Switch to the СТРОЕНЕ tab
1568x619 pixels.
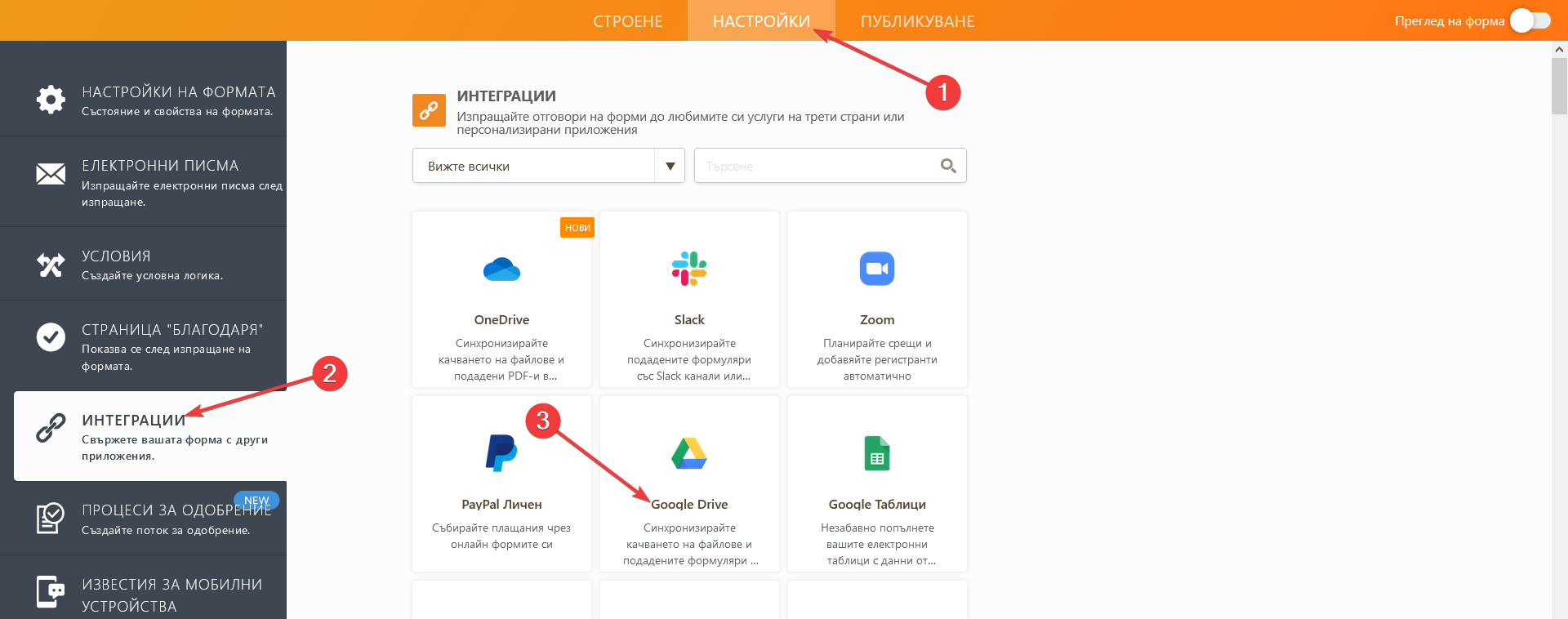[x=627, y=21]
